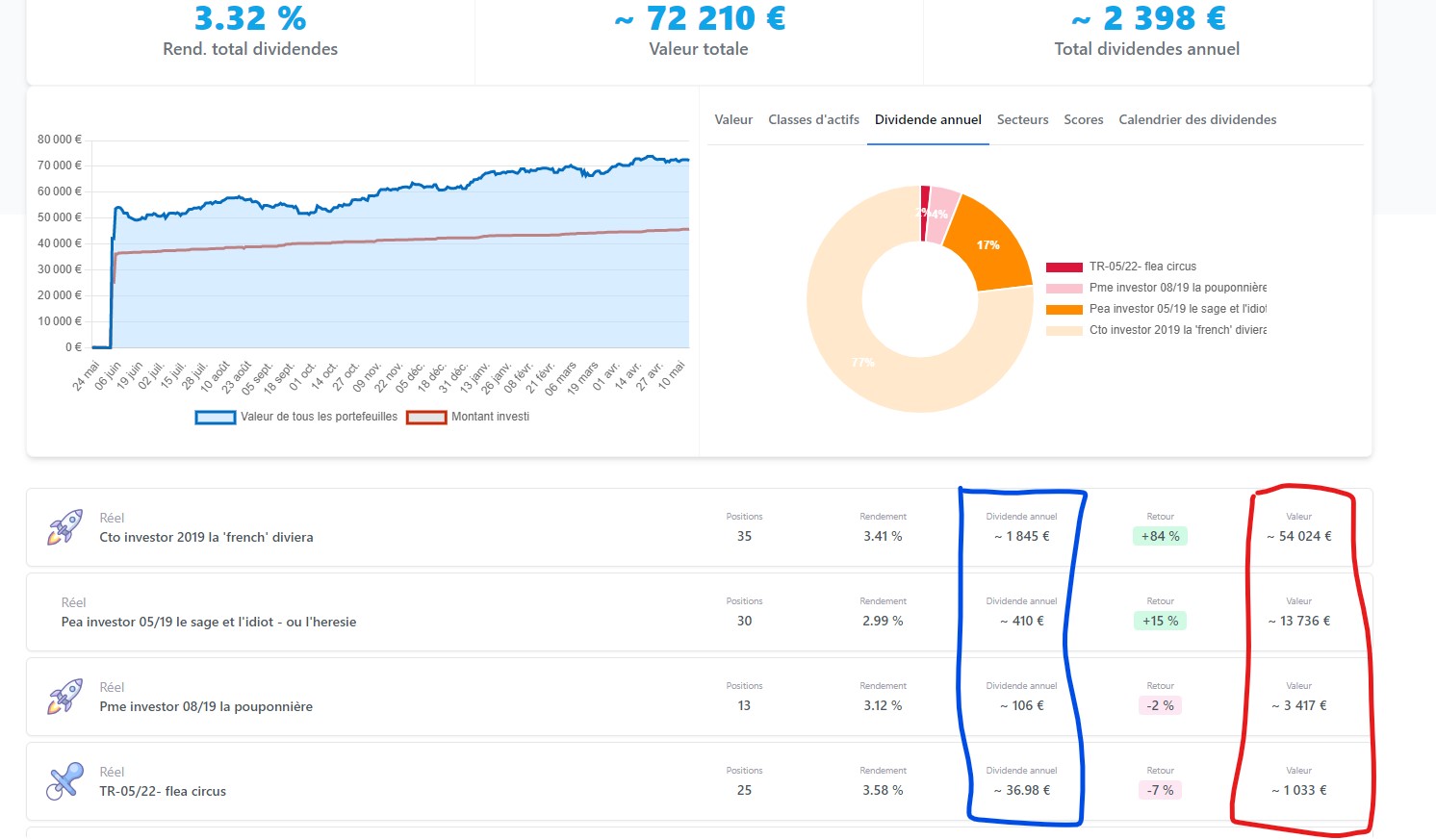Toggle the red 'Montant investi' legend swatch
The height and width of the screenshot is (840, 1436).
pos(426,418)
